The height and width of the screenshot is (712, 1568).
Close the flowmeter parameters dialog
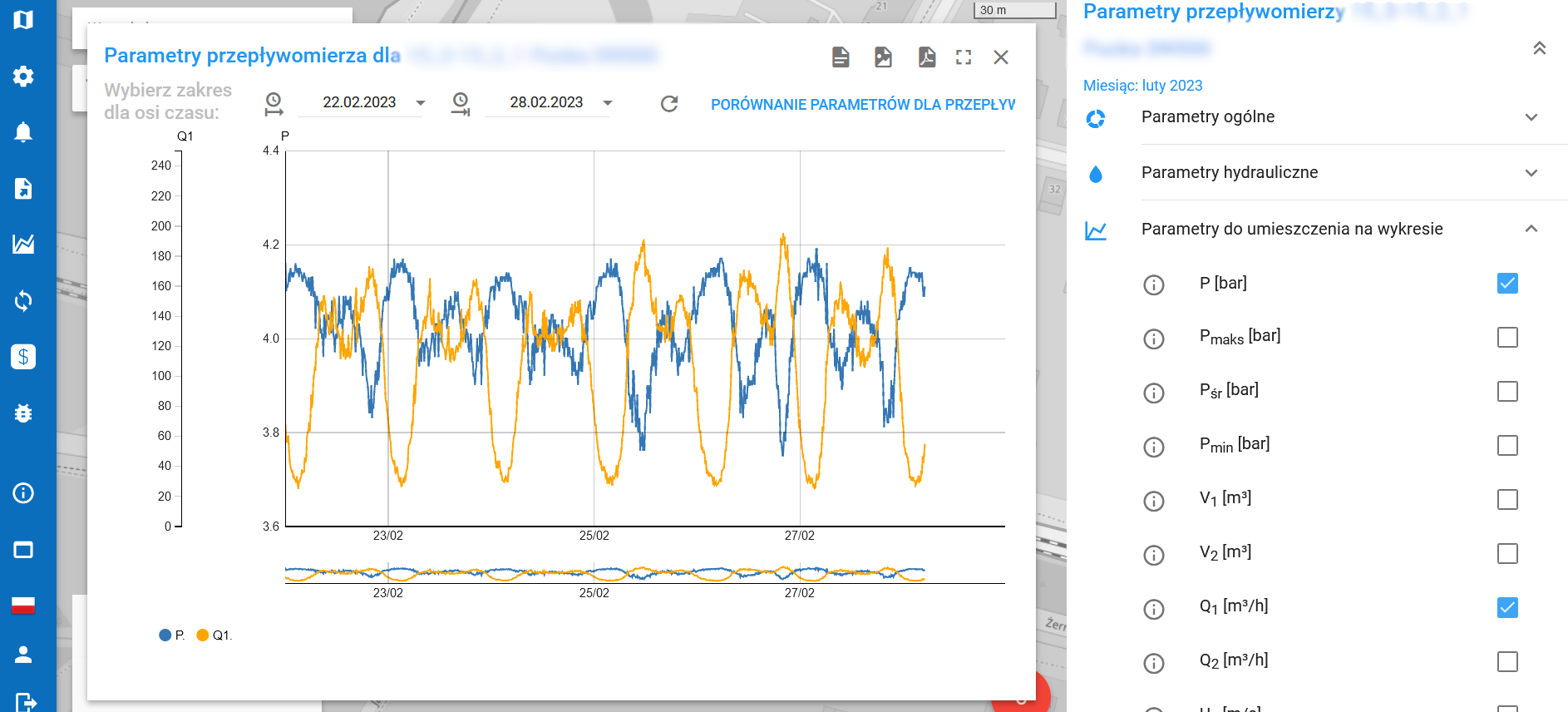tap(1001, 57)
